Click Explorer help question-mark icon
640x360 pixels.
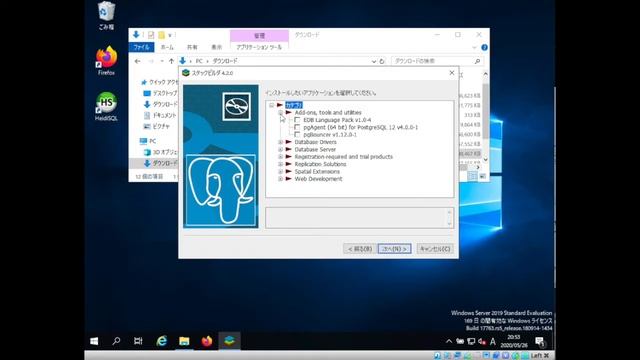tap(484, 47)
